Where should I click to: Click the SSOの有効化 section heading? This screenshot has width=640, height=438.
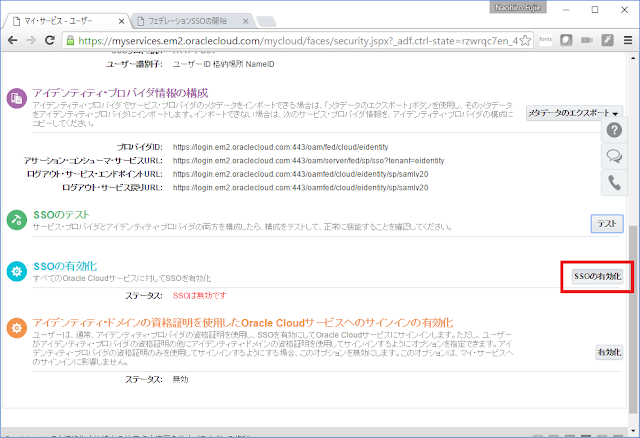(x=65, y=266)
